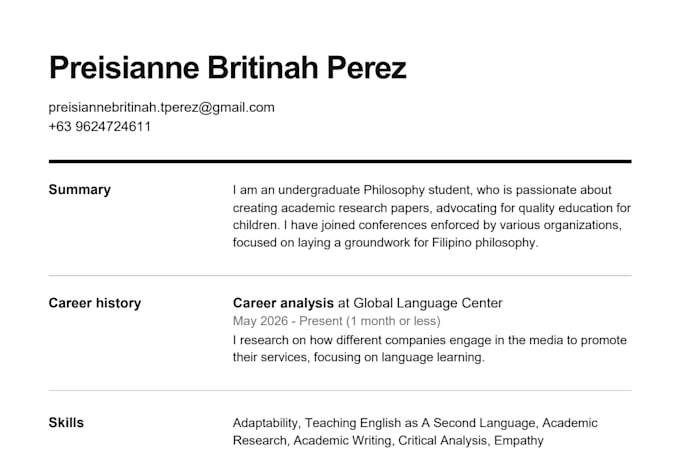Select the Summary section heading
680x459 pixels.
coord(80,190)
